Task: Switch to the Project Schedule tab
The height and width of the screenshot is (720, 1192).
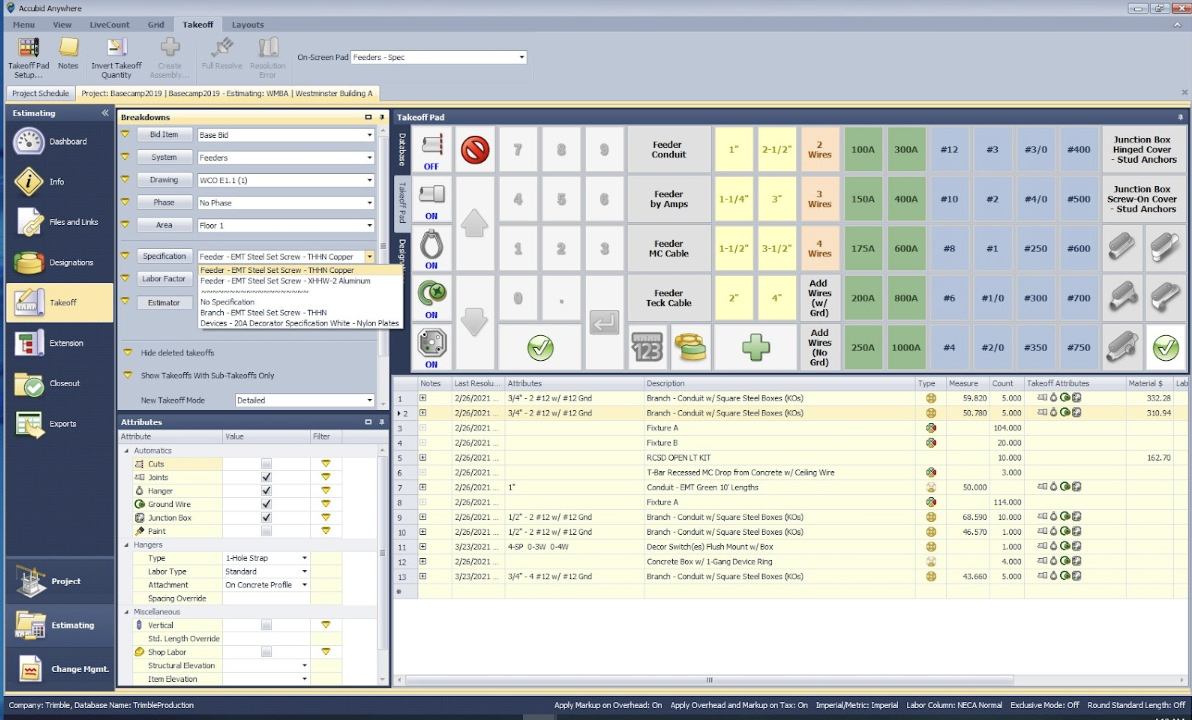Action: coord(40,93)
